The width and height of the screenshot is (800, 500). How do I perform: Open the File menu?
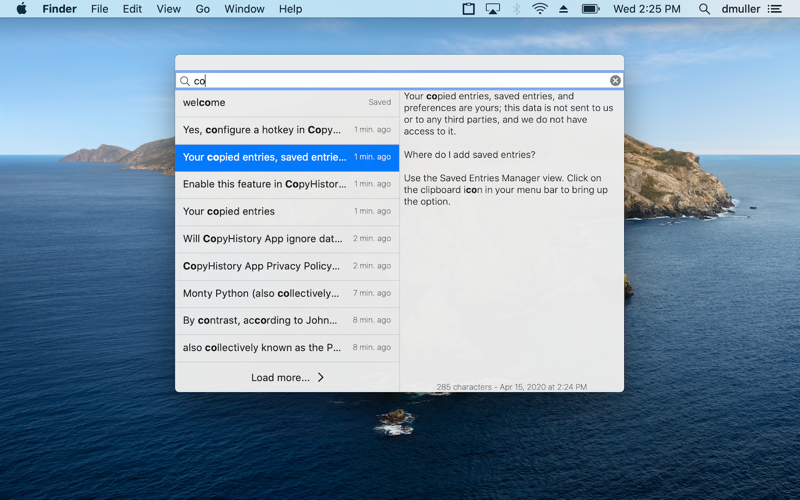(99, 9)
